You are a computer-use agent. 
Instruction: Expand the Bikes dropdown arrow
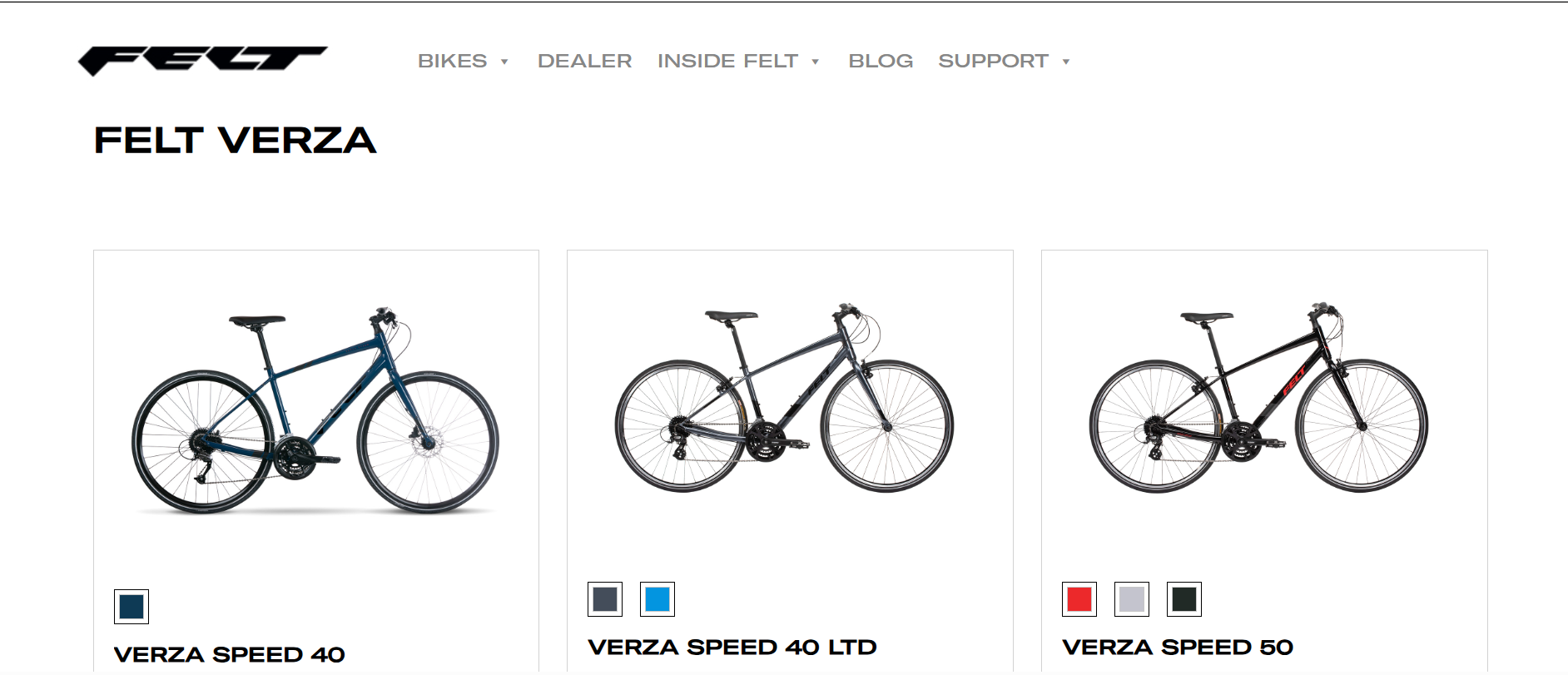point(504,62)
